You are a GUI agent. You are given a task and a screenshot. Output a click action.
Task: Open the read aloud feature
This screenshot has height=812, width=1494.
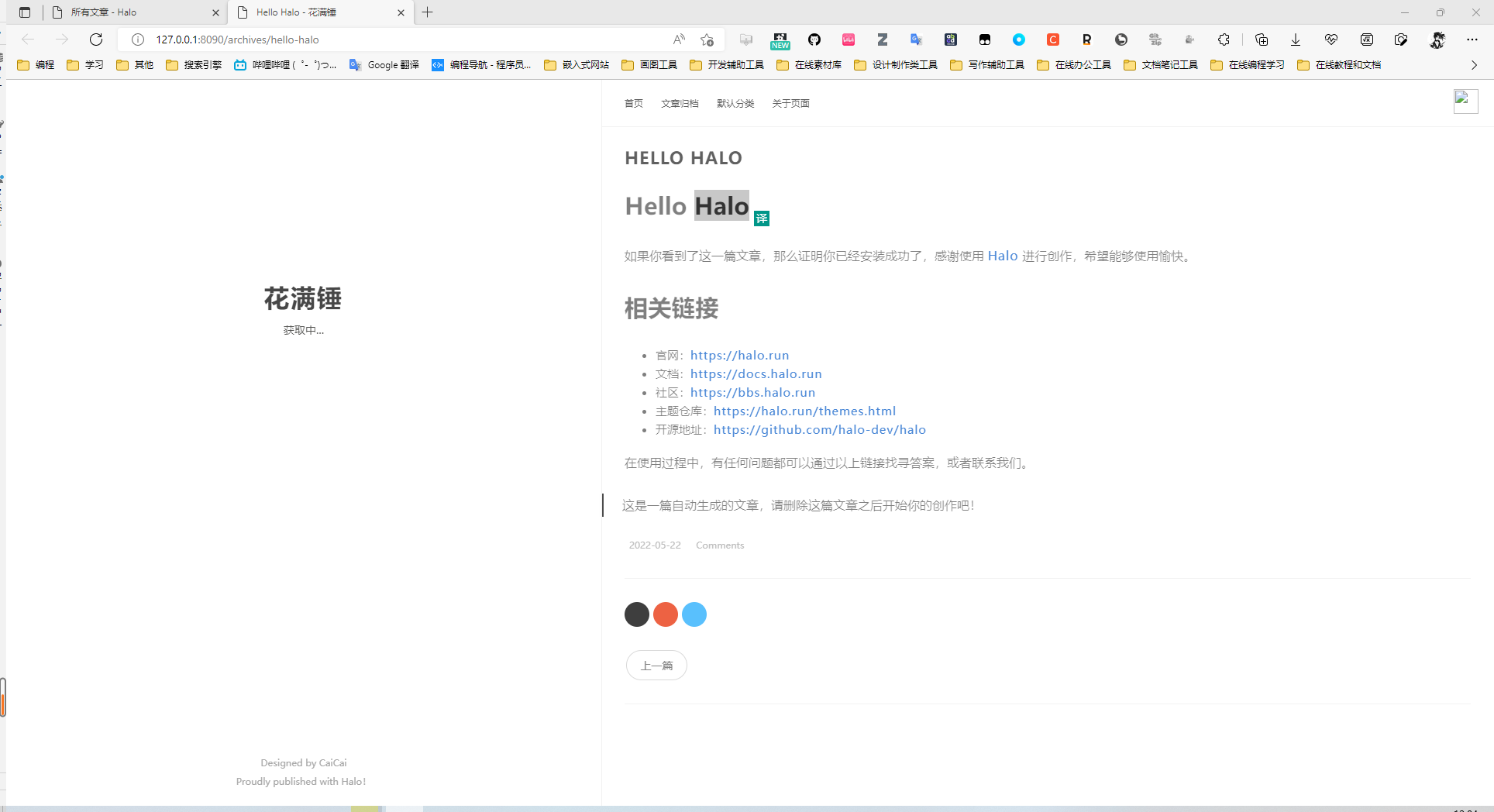(679, 40)
